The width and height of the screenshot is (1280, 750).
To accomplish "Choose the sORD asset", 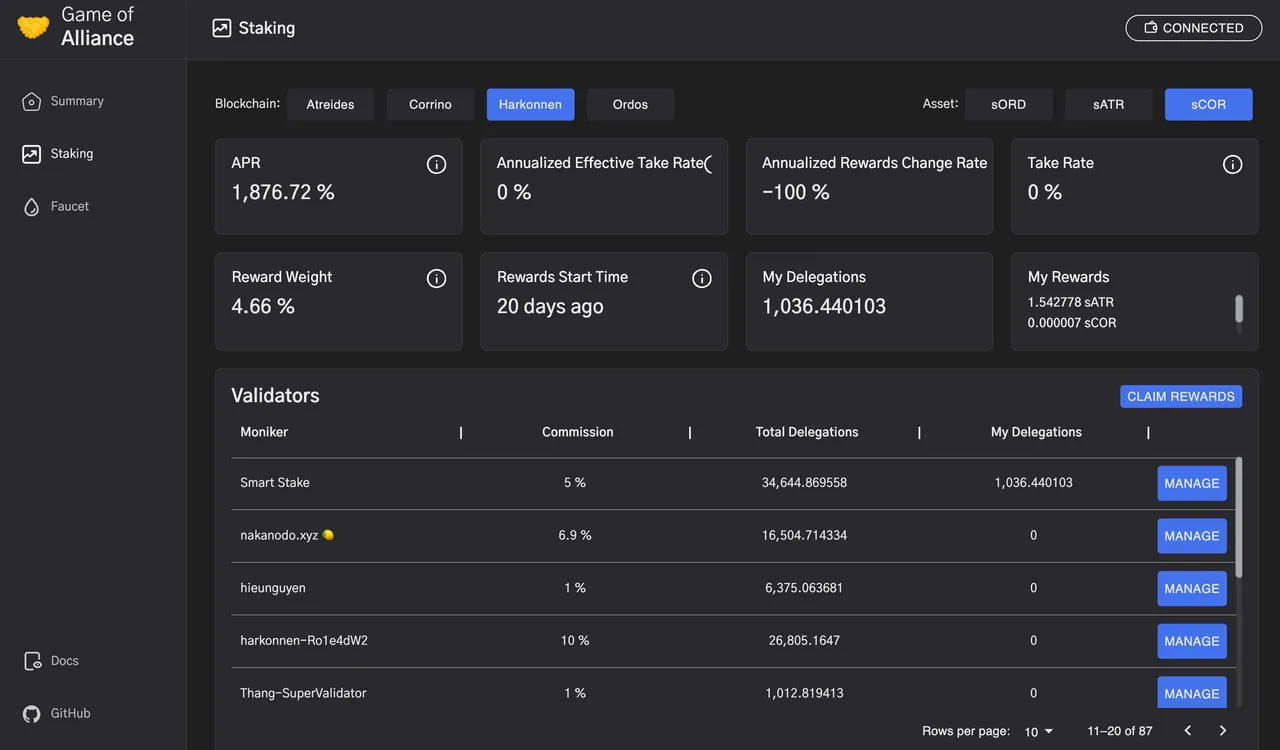I will click(x=1008, y=104).
